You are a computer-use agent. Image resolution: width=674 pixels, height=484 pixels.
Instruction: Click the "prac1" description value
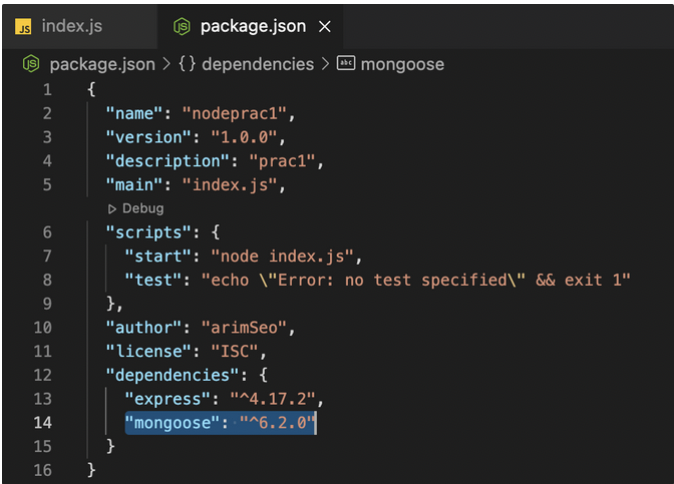[282, 161]
